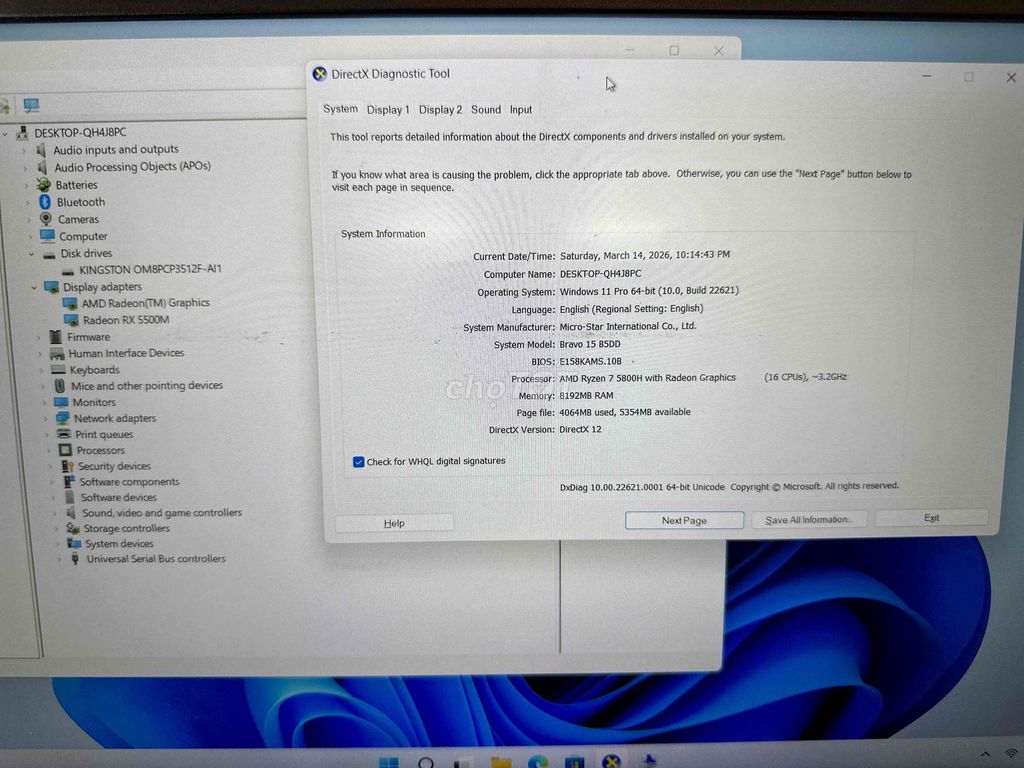The image size is (1024, 768).
Task: Switch to the Sound tab
Action: tap(486, 110)
